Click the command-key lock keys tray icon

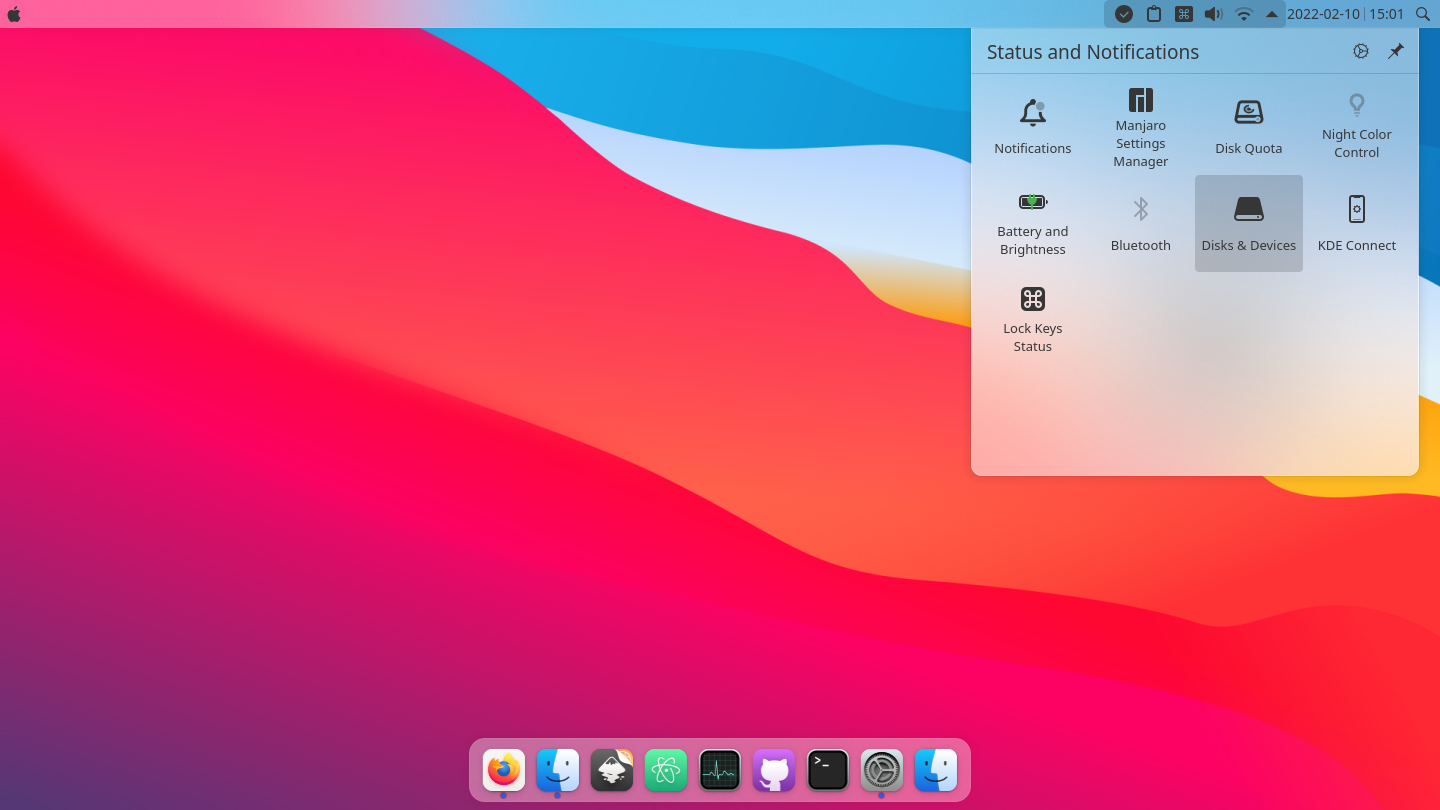(1184, 14)
